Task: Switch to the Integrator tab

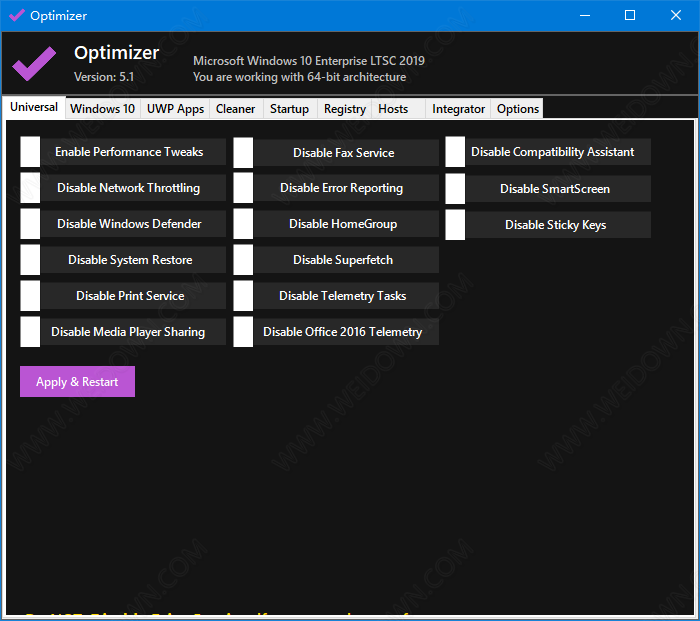Action: [458, 109]
